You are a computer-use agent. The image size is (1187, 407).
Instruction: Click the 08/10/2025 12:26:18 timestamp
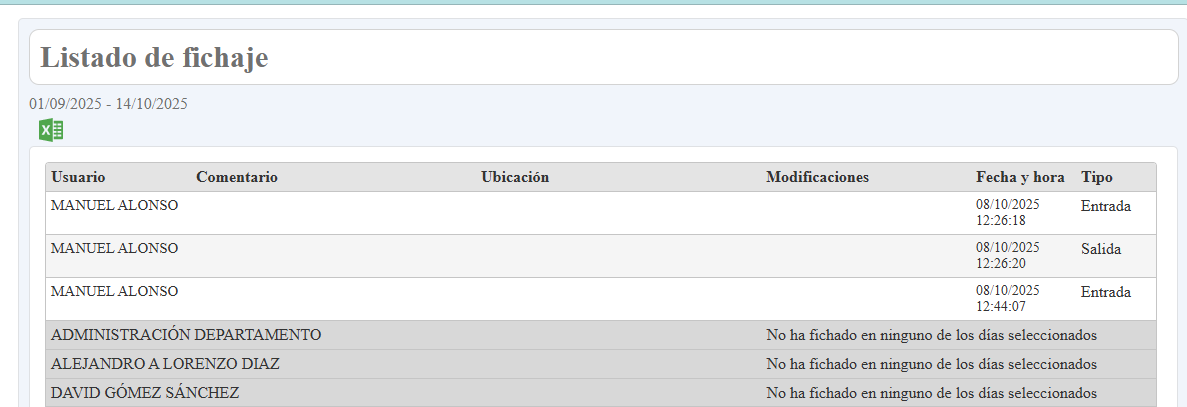(x=1008, y=212)
